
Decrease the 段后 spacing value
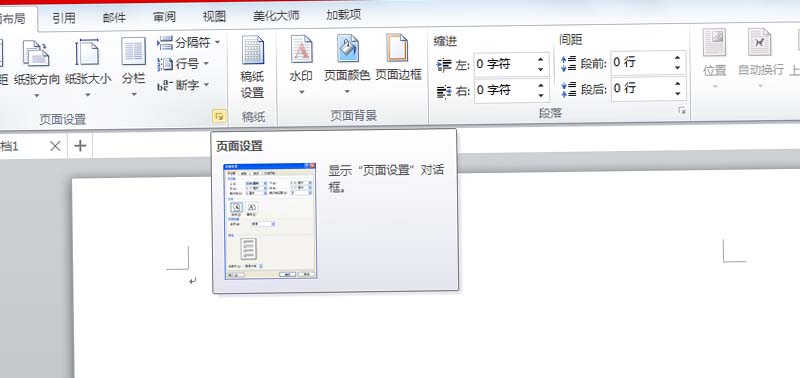click(x=677, y=94)
